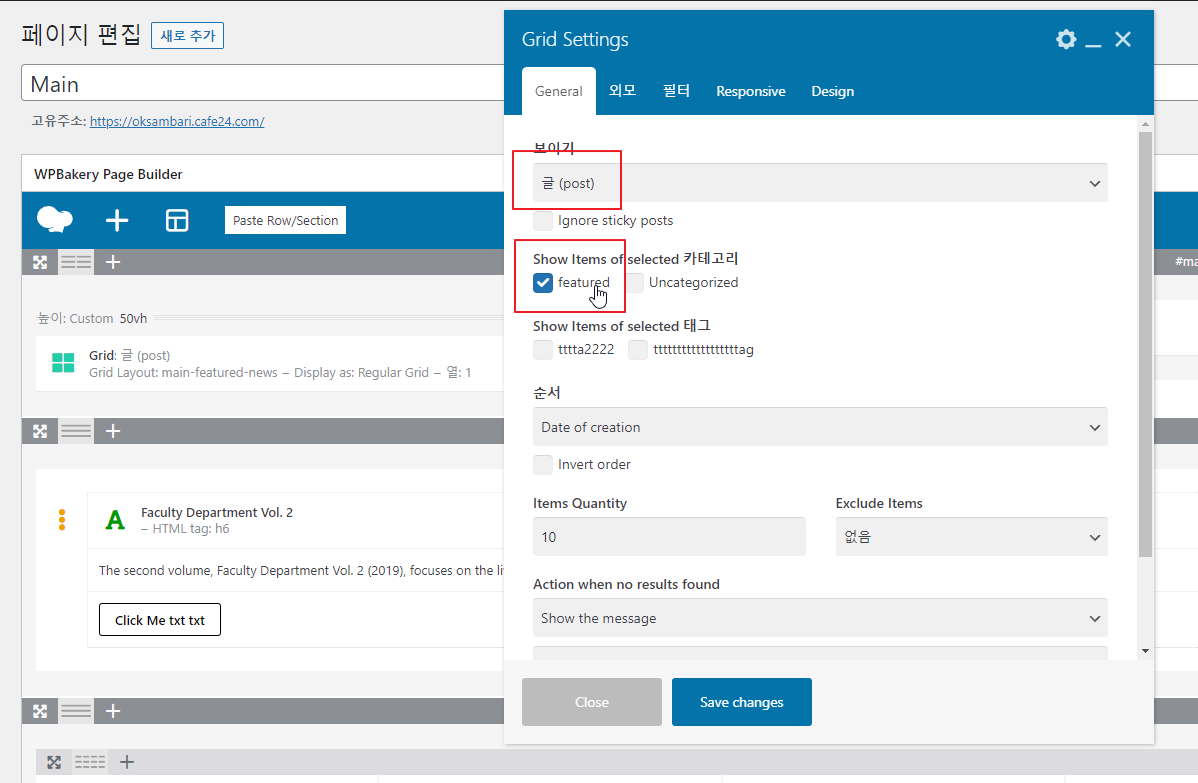Click the WPBakery cloud logo icon
The image size is (1198, 783).
(x=55, y=220)
